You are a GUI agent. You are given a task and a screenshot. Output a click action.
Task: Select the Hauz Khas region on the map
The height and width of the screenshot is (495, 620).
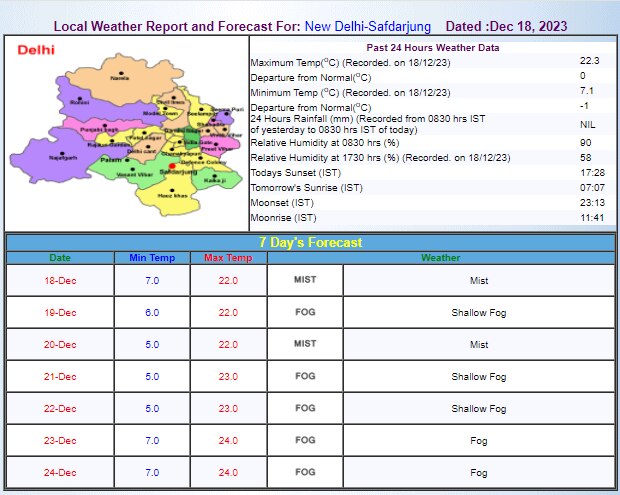172,194
